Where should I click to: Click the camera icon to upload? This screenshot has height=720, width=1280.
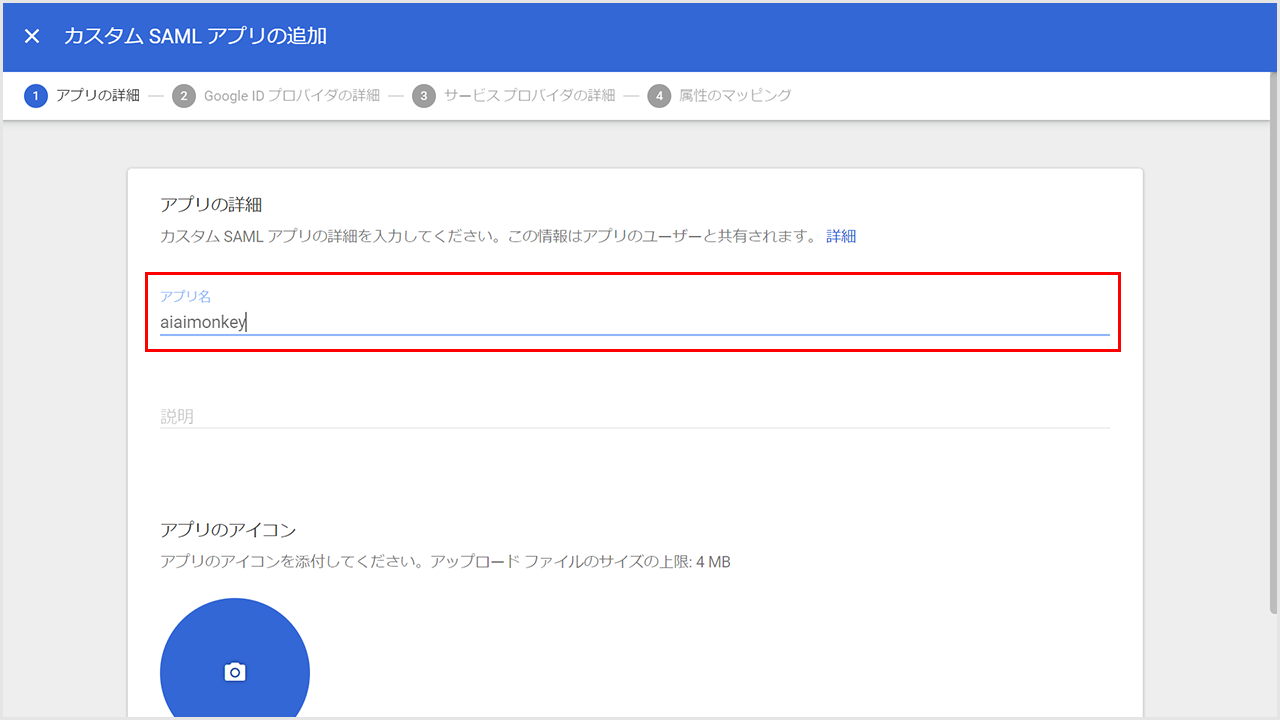click(235, 672)
